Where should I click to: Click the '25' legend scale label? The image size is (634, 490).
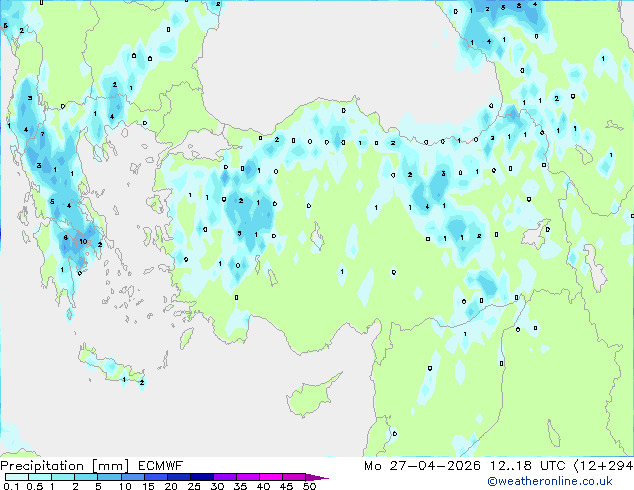(194, 486)
